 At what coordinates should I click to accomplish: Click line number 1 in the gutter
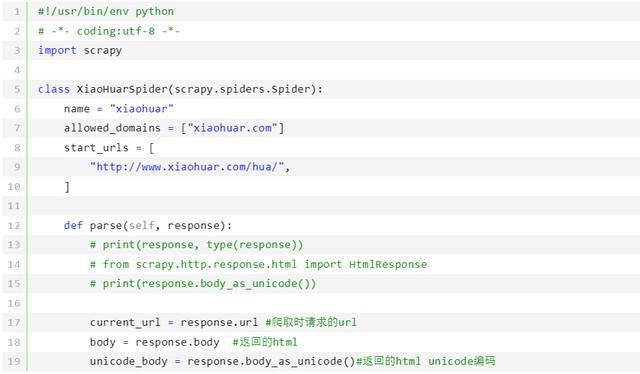17,11
